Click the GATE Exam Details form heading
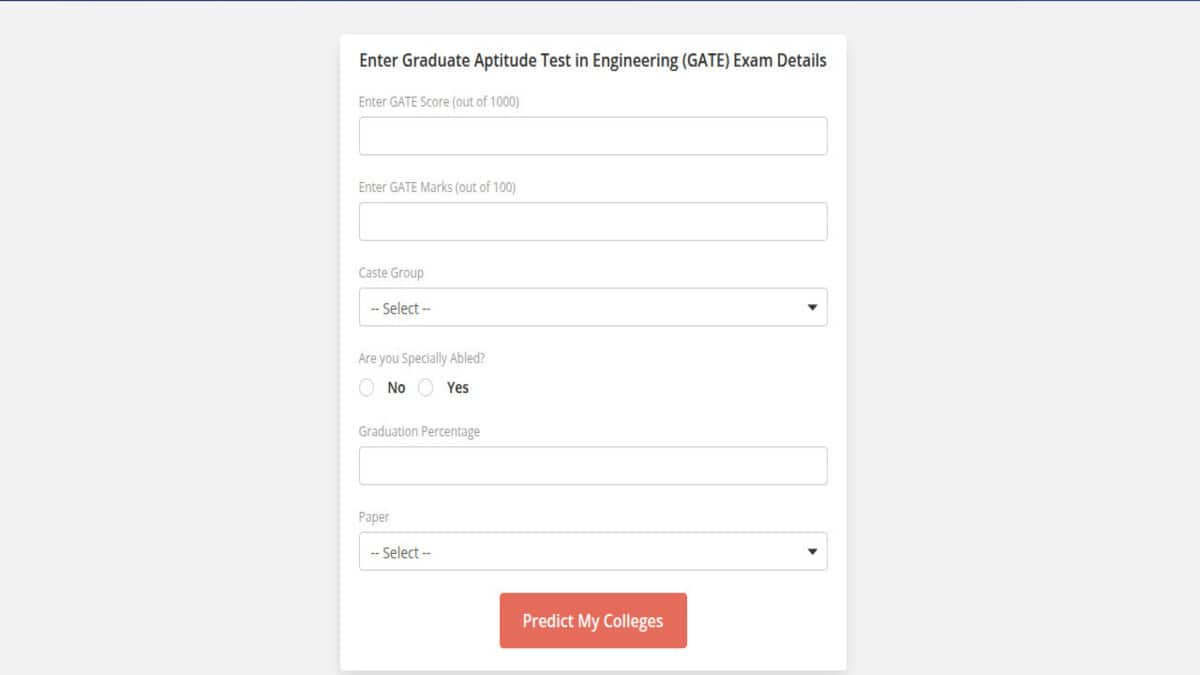The height and width of the screenshot is (675, 1200). [x=592, y=61]
